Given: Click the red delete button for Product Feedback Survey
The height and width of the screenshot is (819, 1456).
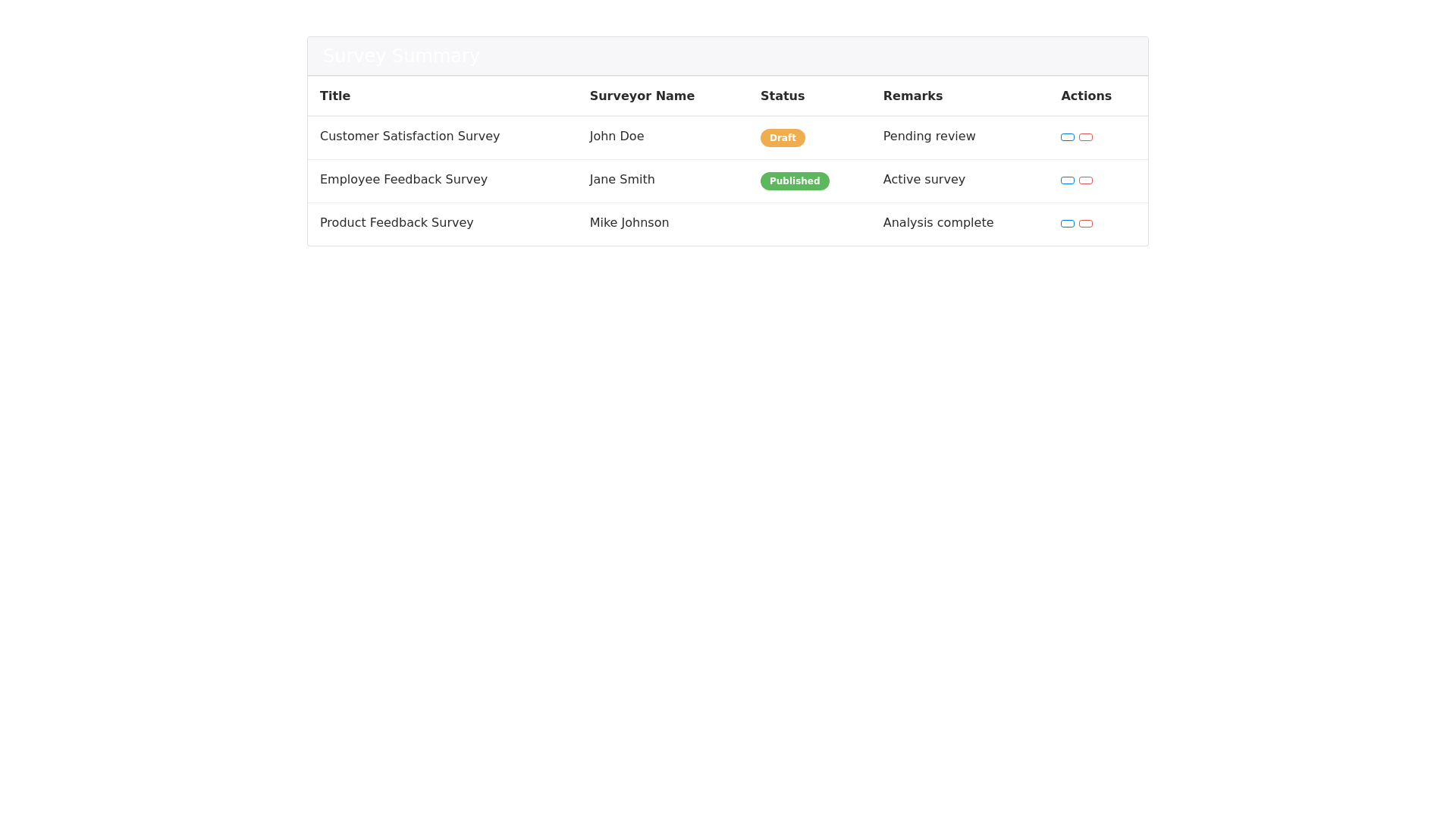Looking at the screenshot, I should [1086, 224].
